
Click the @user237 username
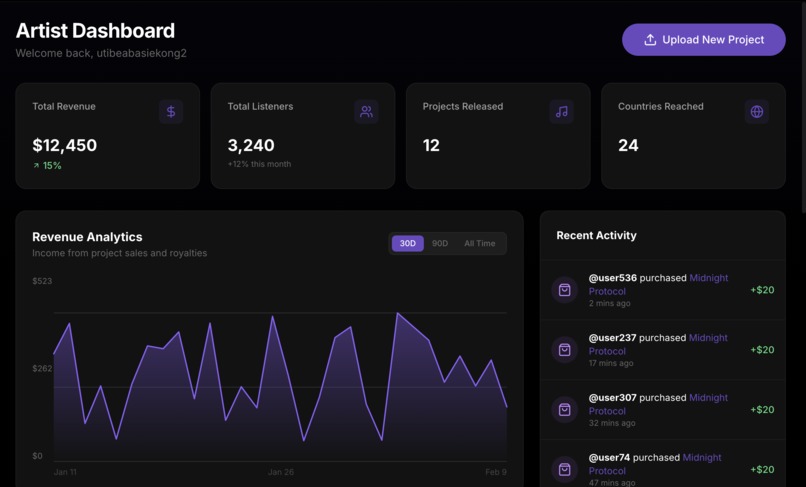[x=612, y=338]
